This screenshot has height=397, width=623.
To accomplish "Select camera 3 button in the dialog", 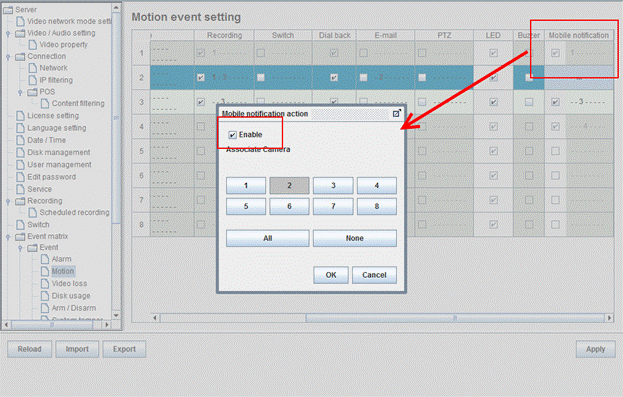I will point(333,186).
